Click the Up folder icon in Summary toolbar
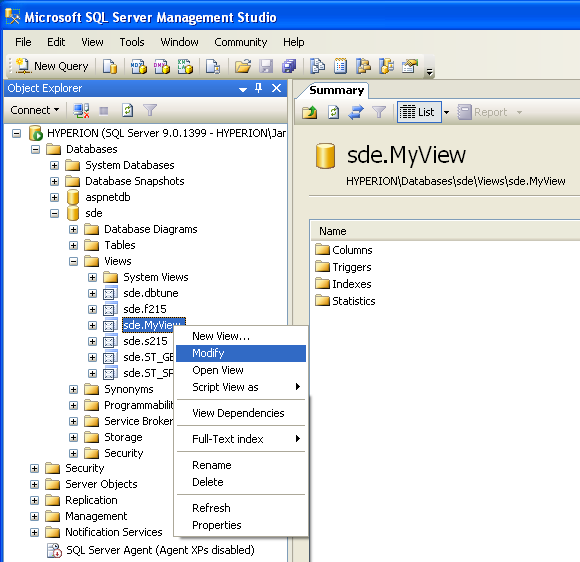The image size is (580, 562). (x=310, y=112)
